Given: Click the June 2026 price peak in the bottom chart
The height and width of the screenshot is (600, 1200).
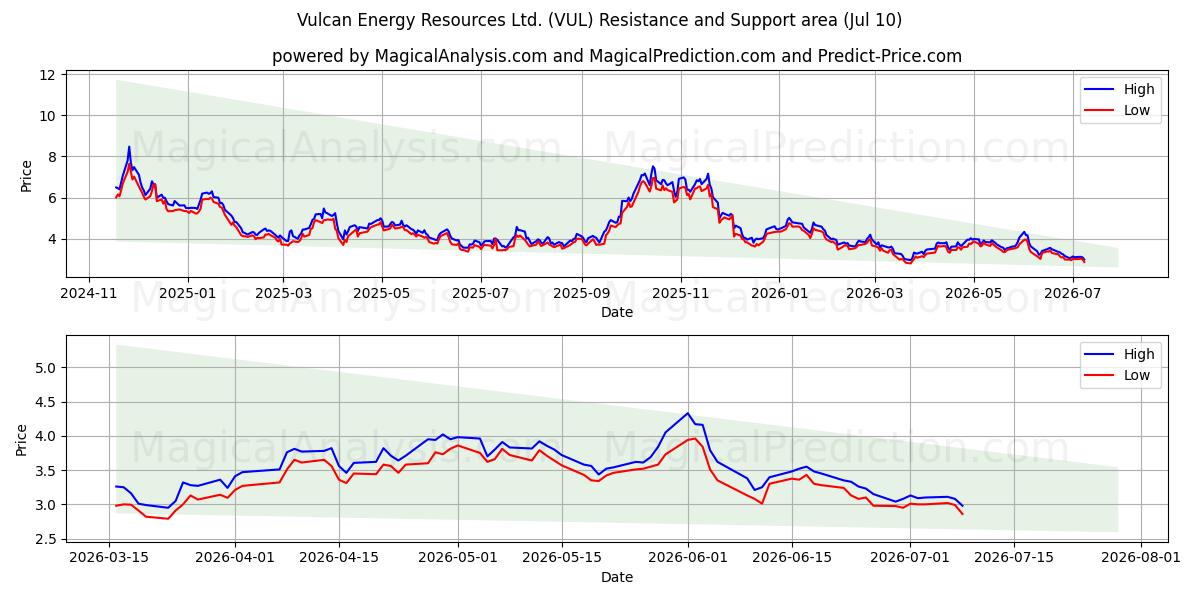Looking at the screenshot, I should click(688, 414).
